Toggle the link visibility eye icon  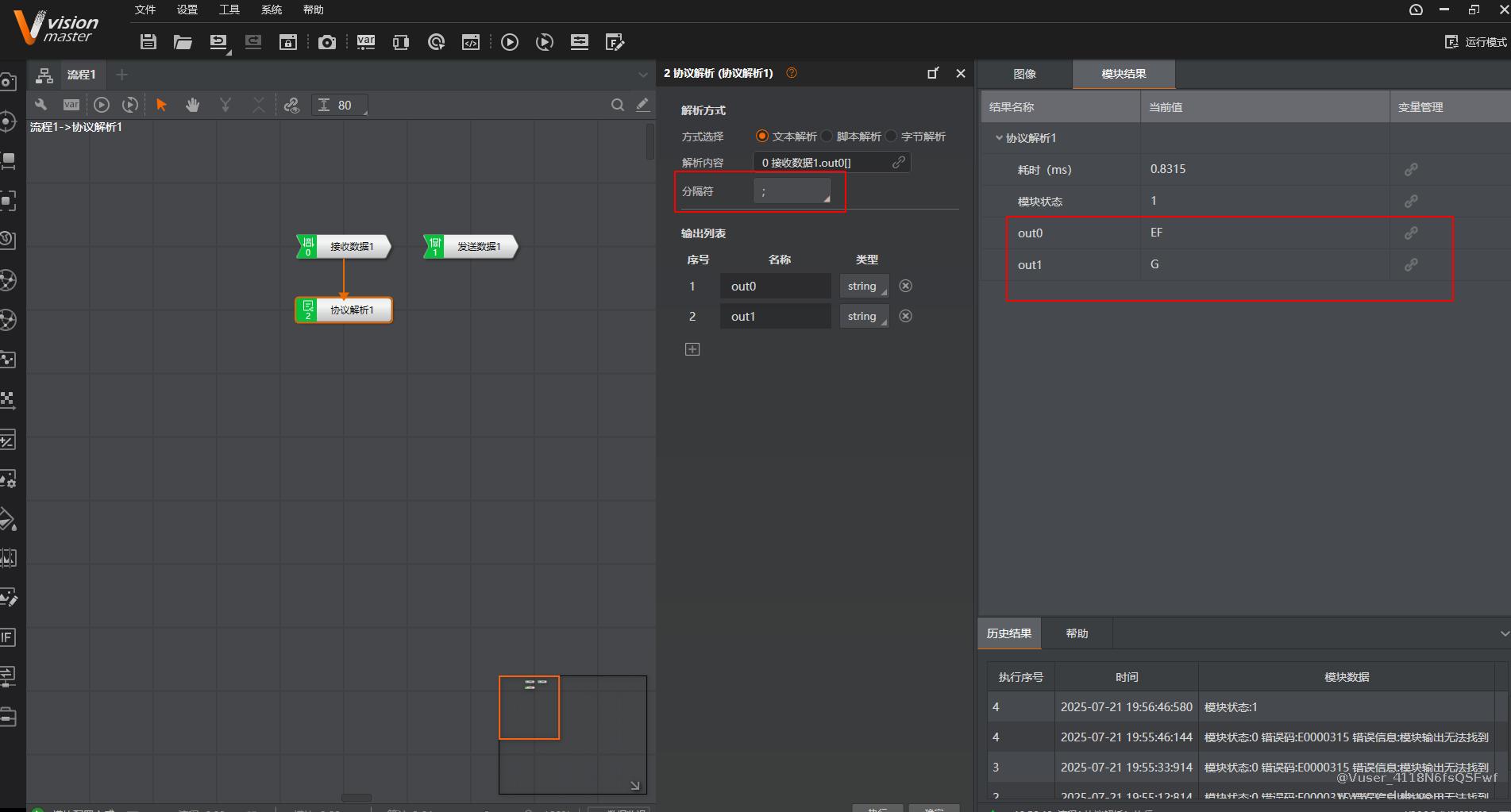pyautogui.click(x=291, y=105)
